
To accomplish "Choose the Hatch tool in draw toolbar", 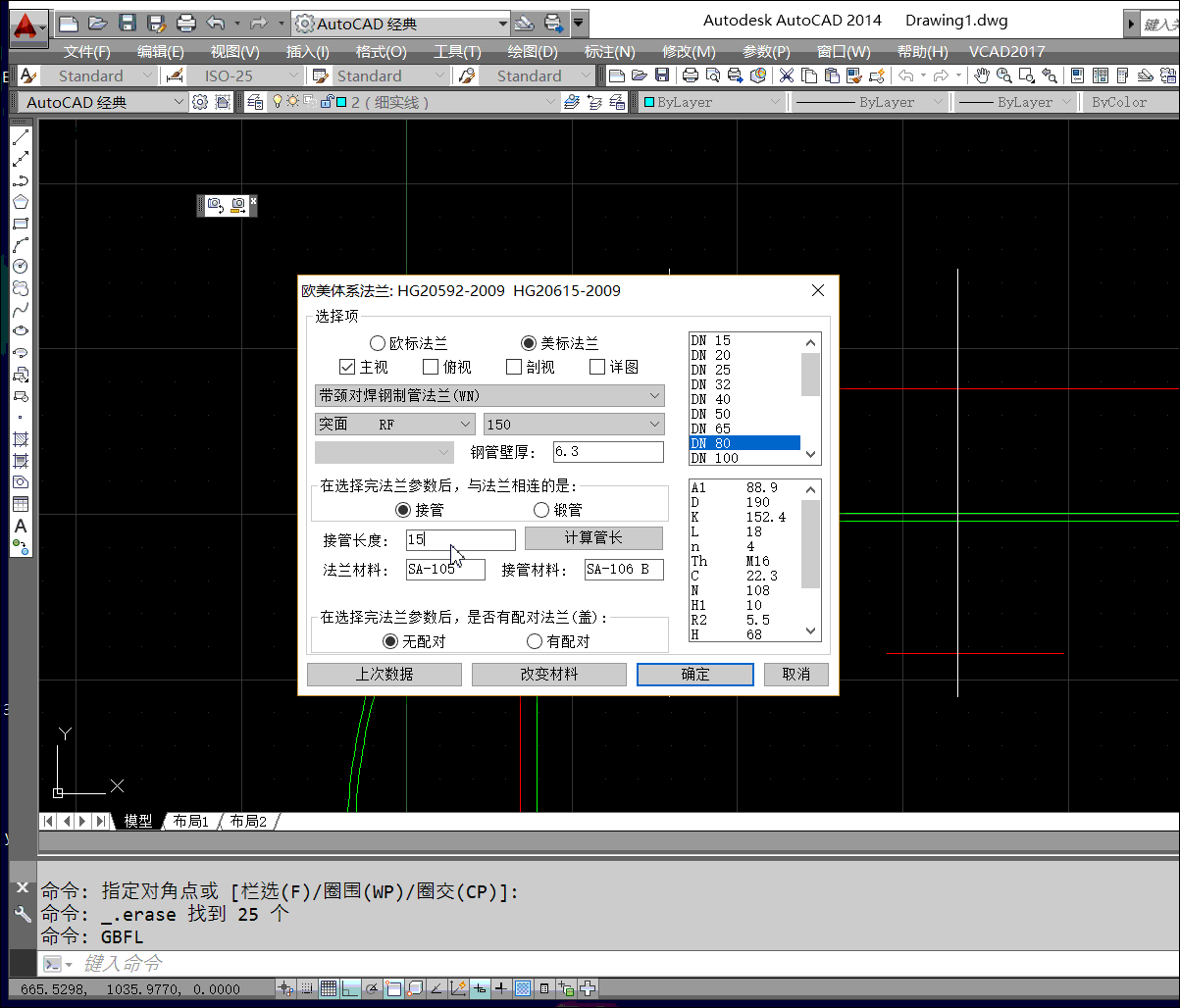I will 20,438.
